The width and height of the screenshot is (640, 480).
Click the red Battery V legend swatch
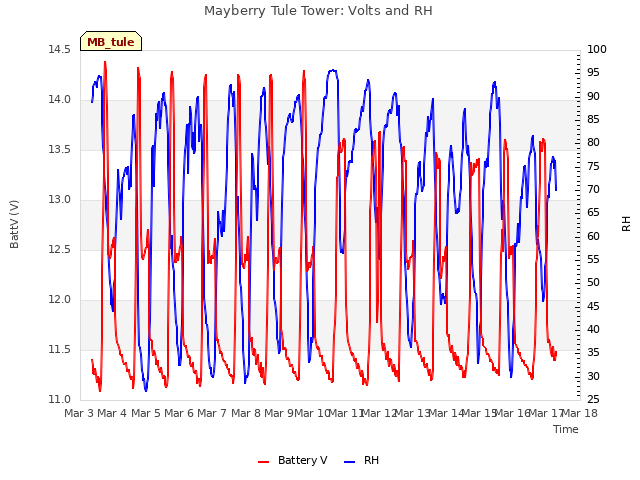click(x=264, y=462)
